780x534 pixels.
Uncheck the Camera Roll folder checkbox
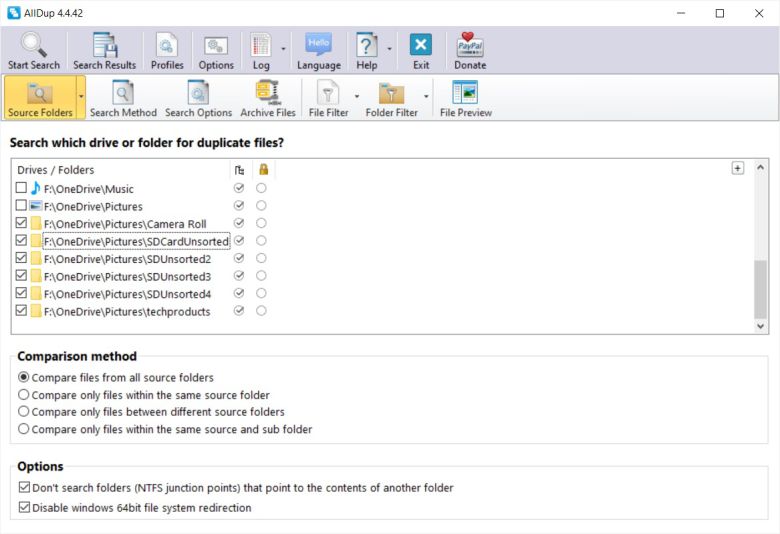(22, 224)
